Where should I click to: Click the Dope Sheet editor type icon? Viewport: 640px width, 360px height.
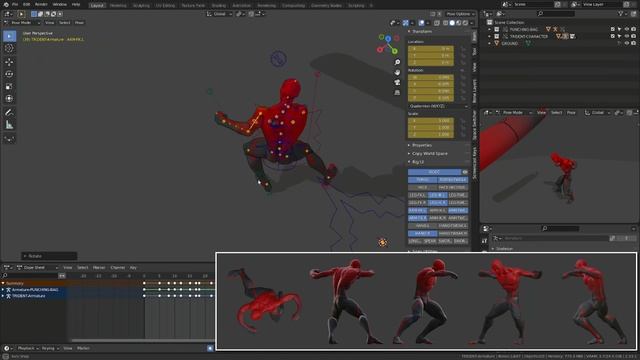7,267
